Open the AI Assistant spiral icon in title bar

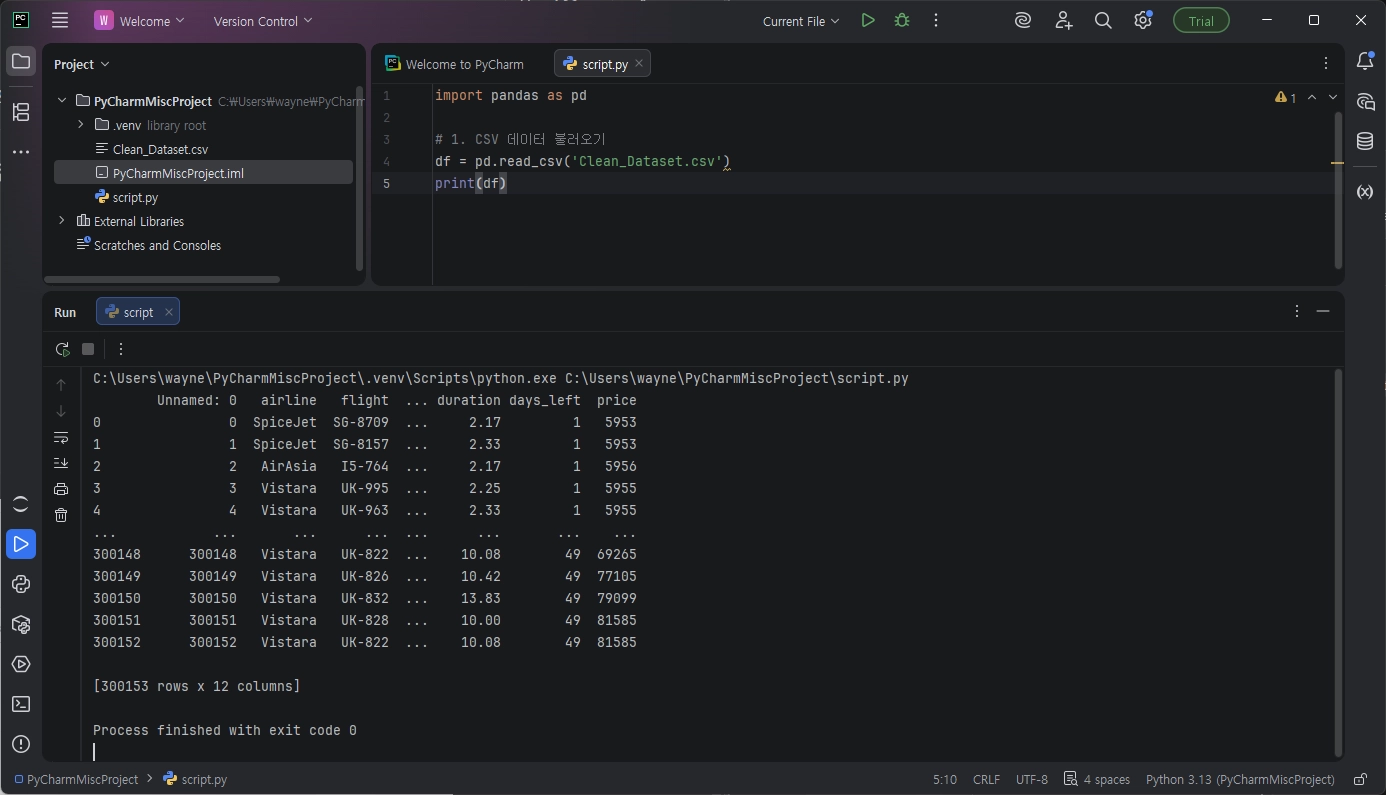pos(1022,20)
